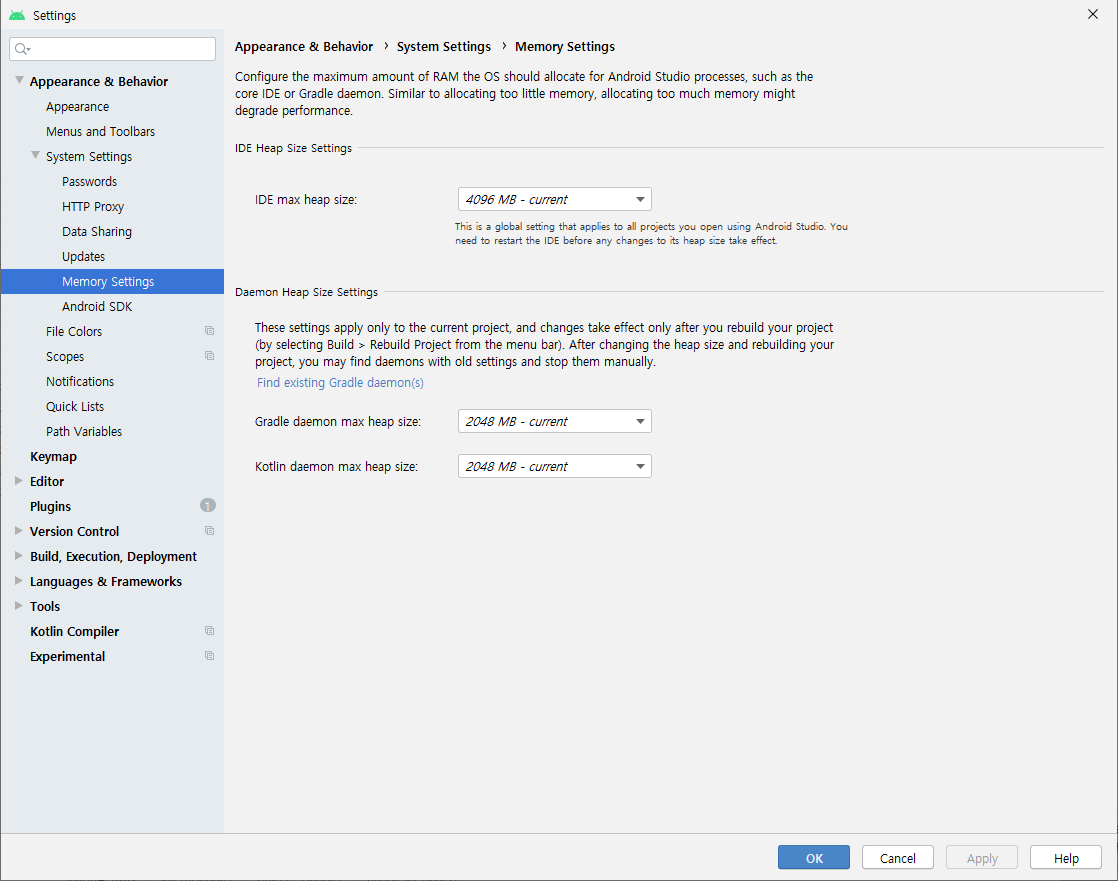
Task: Collapse the Appearance & Behavior section
Action: 19,81
